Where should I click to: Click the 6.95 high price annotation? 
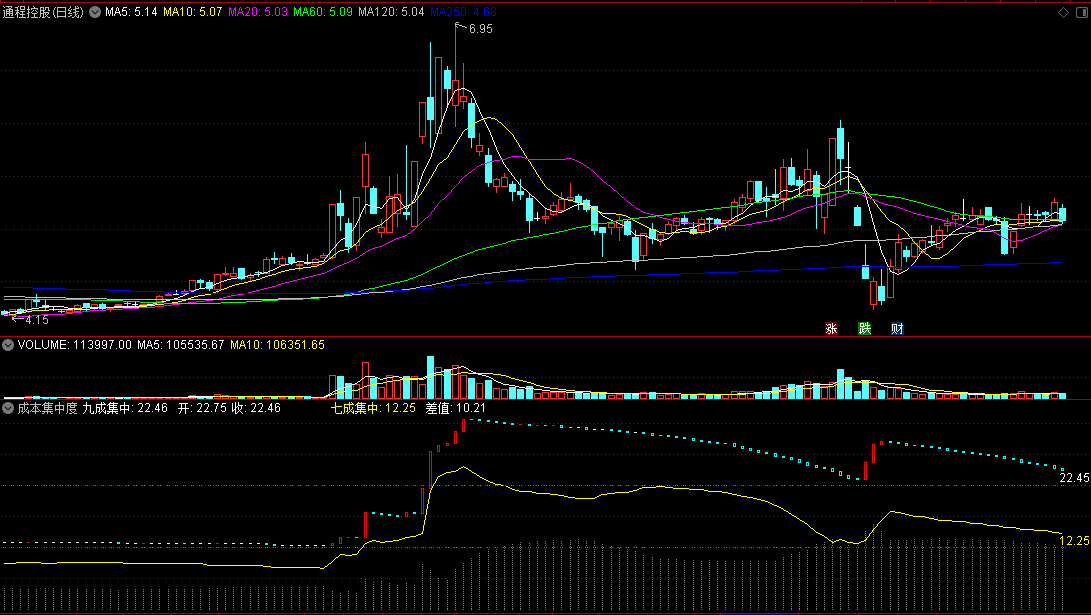click(x=480, y=29)
